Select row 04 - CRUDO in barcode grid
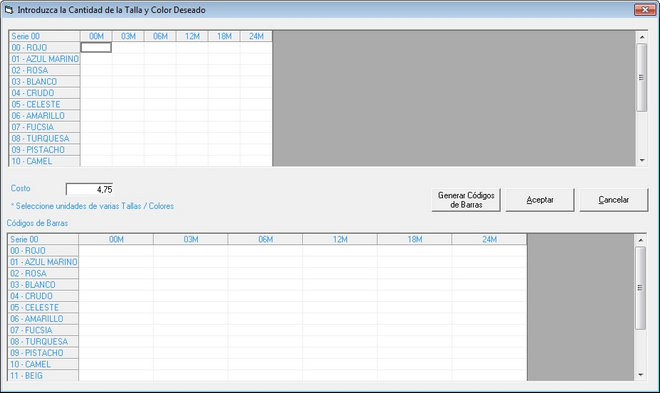This screenshot has width=660, height=393. [43, 296]
